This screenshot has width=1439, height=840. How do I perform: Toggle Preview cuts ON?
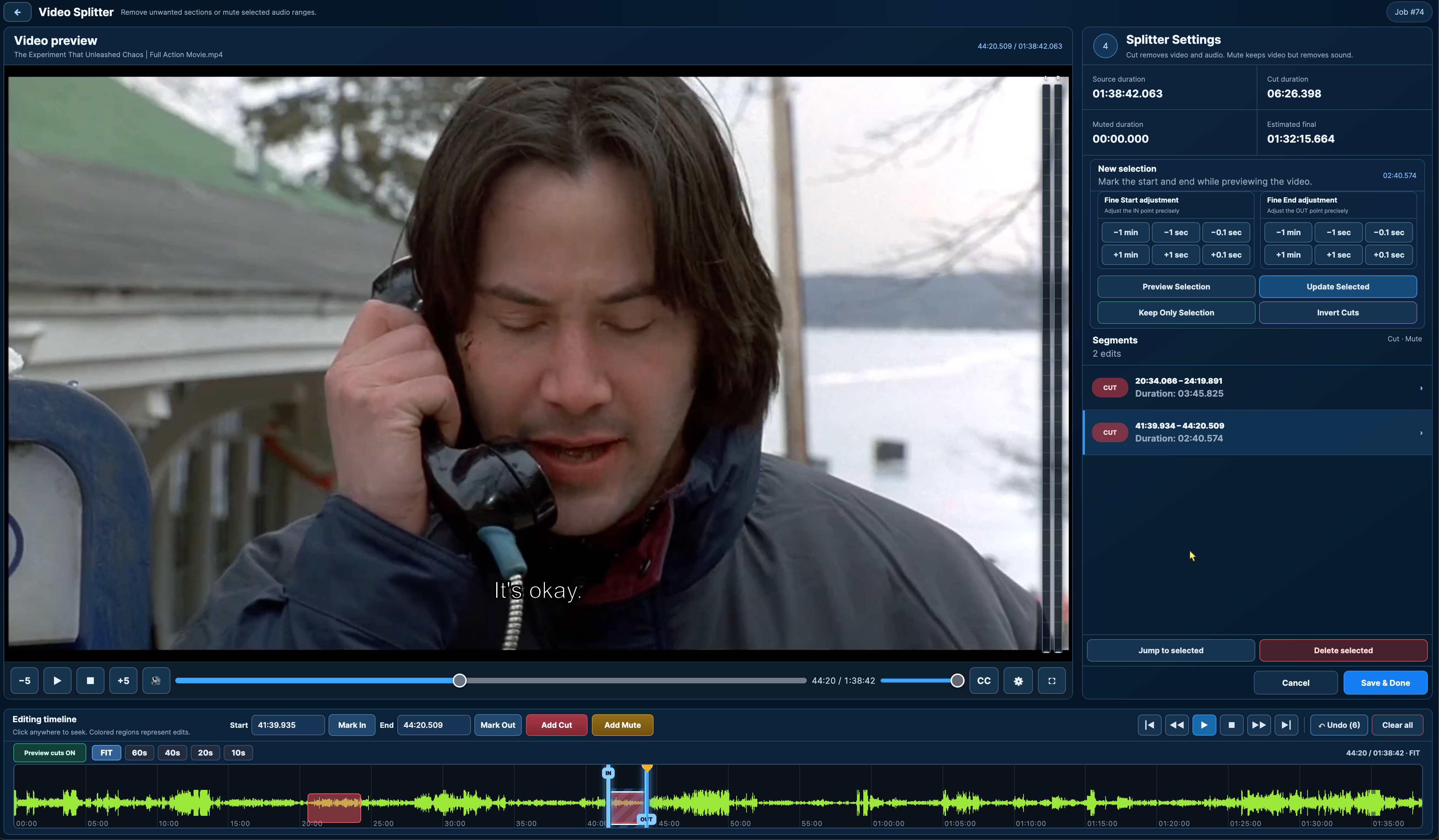click(50, 753)
